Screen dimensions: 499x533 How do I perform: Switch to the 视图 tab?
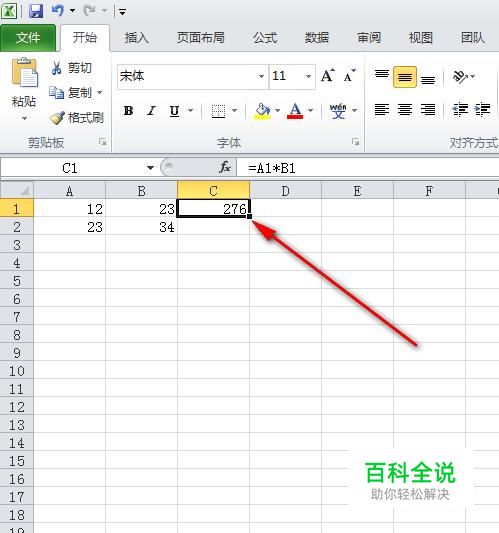(x=420, y=37)
